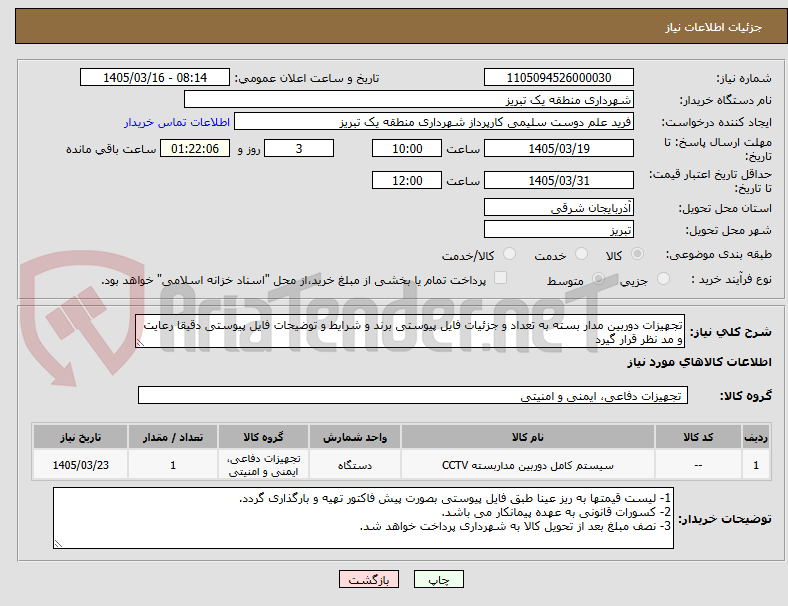Click the announcement date field 1405/03/16
This screenshot has height=606, width=788.
[x=155, y=78]
